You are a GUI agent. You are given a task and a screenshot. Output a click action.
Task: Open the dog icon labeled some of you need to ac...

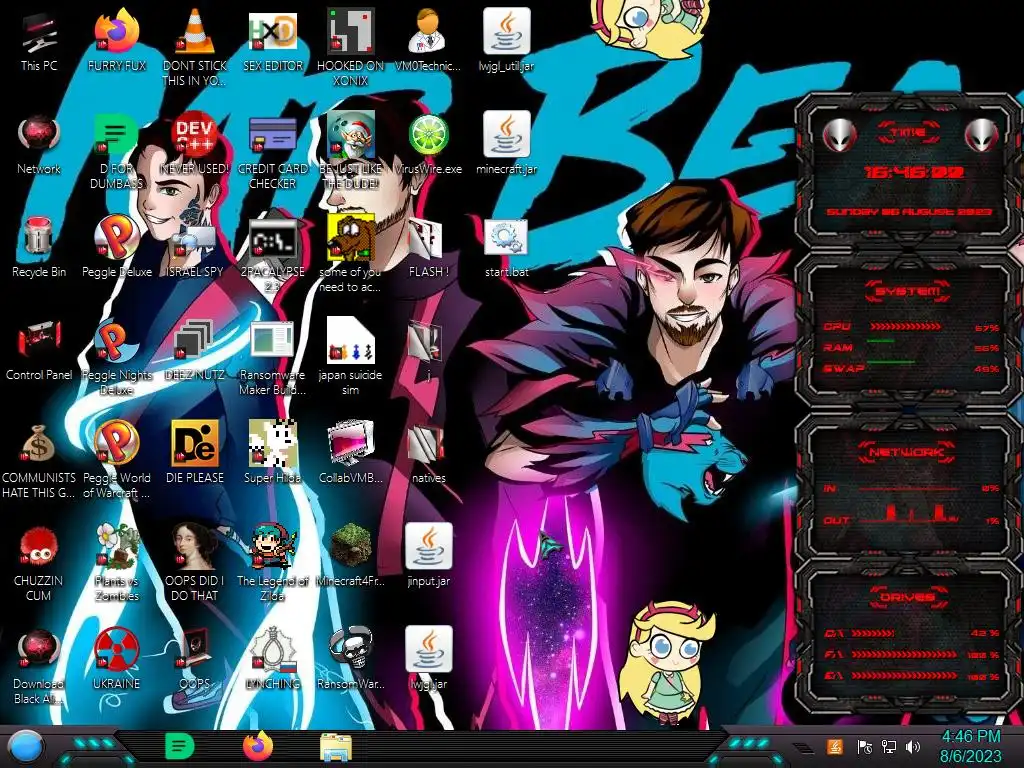coord(351,238)
